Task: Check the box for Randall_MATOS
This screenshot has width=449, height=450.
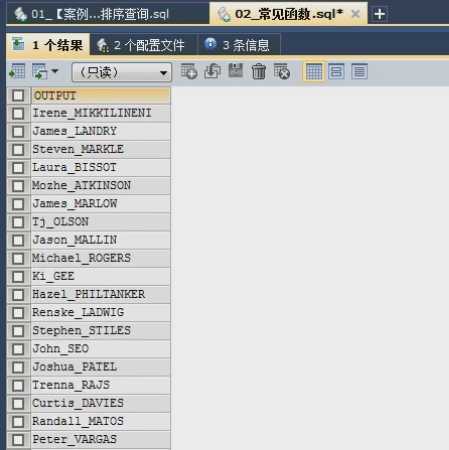Action: (x=18, y=422)
